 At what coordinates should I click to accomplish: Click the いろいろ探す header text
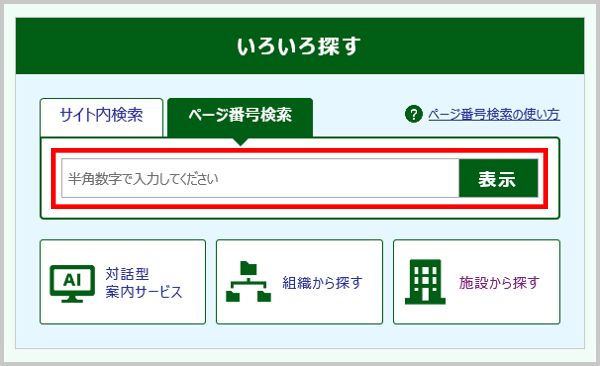pos(299,46)
